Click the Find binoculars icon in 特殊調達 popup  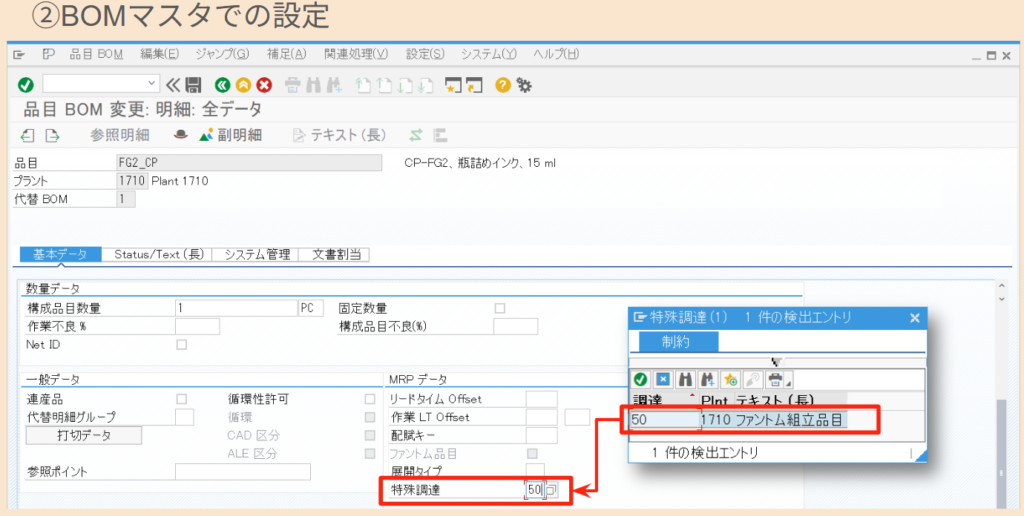(684, 379)
